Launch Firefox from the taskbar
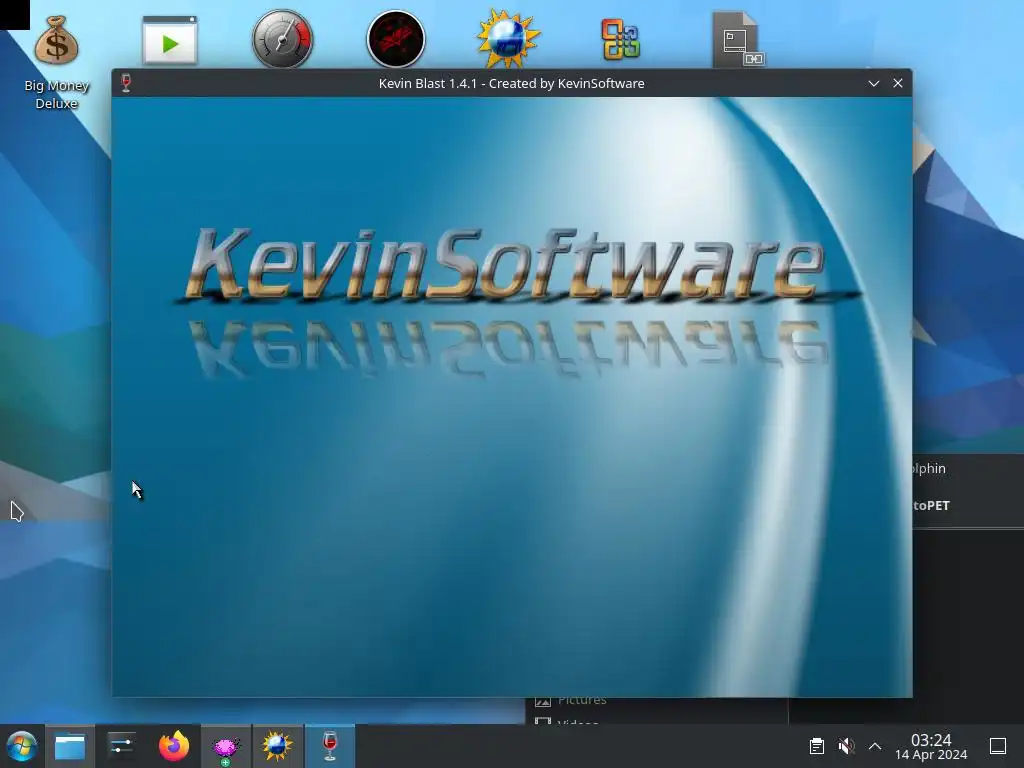The image size is (1024, 768). tap(174, 746)
